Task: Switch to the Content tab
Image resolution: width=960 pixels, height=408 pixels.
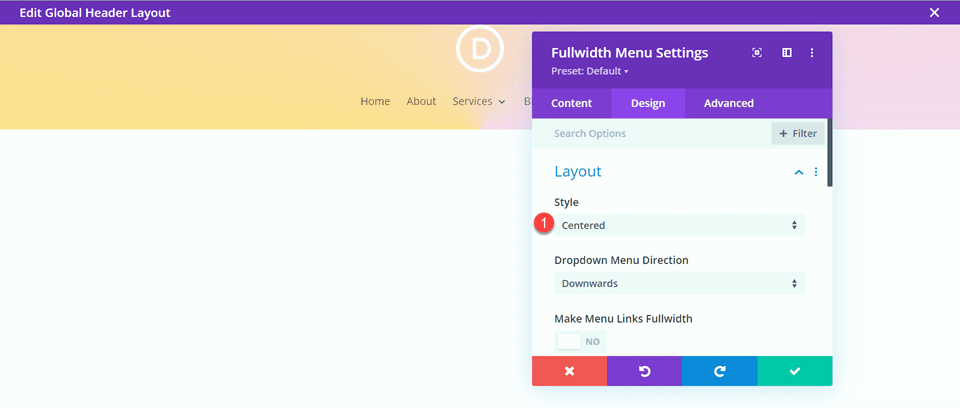Action: (571, 104)
